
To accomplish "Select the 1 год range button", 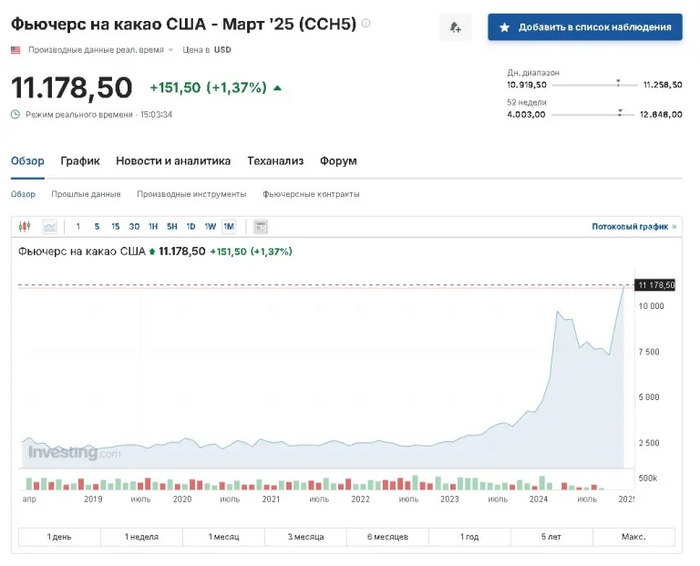I will pos(470,537).
